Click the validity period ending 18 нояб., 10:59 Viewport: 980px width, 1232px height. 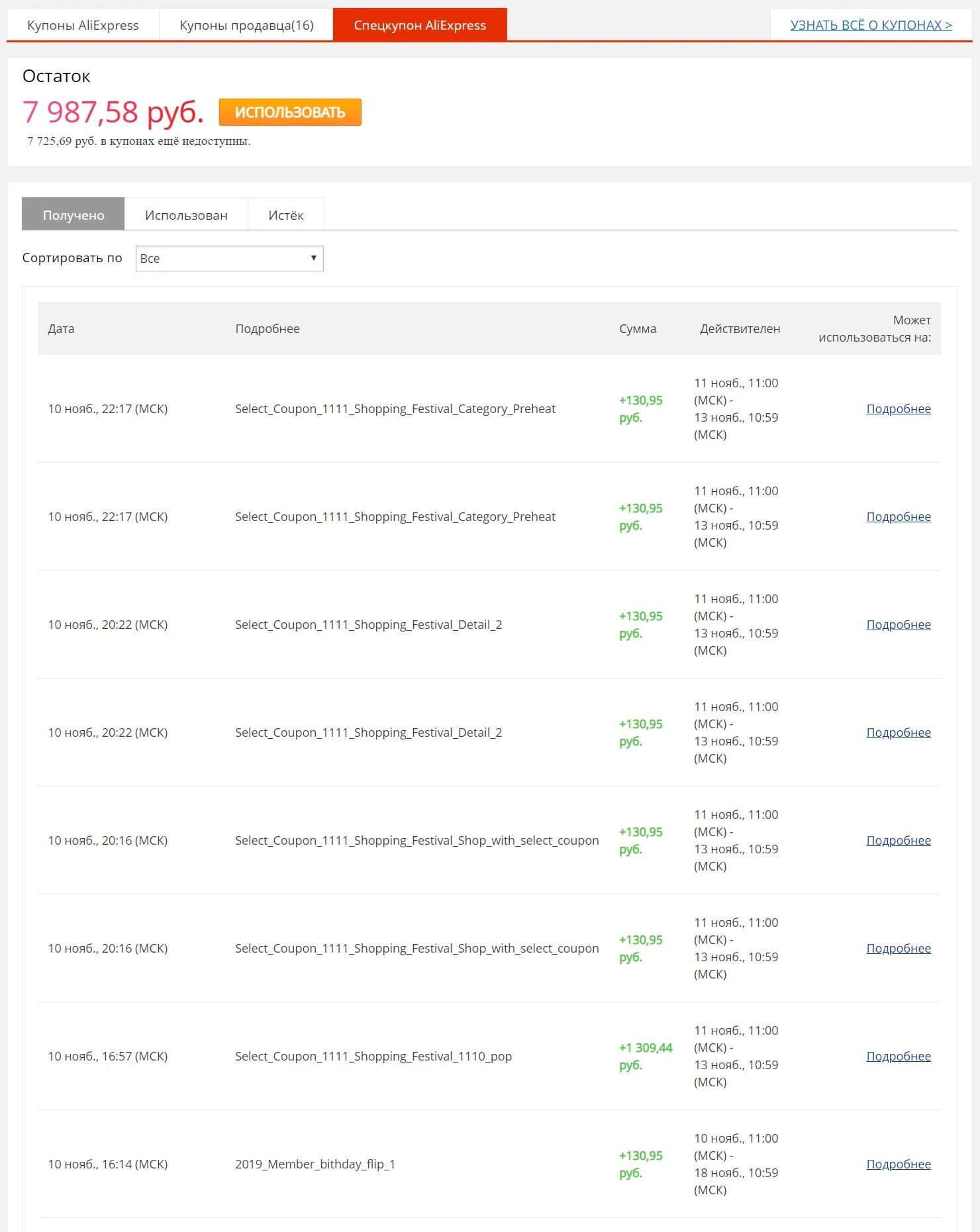736,1164
